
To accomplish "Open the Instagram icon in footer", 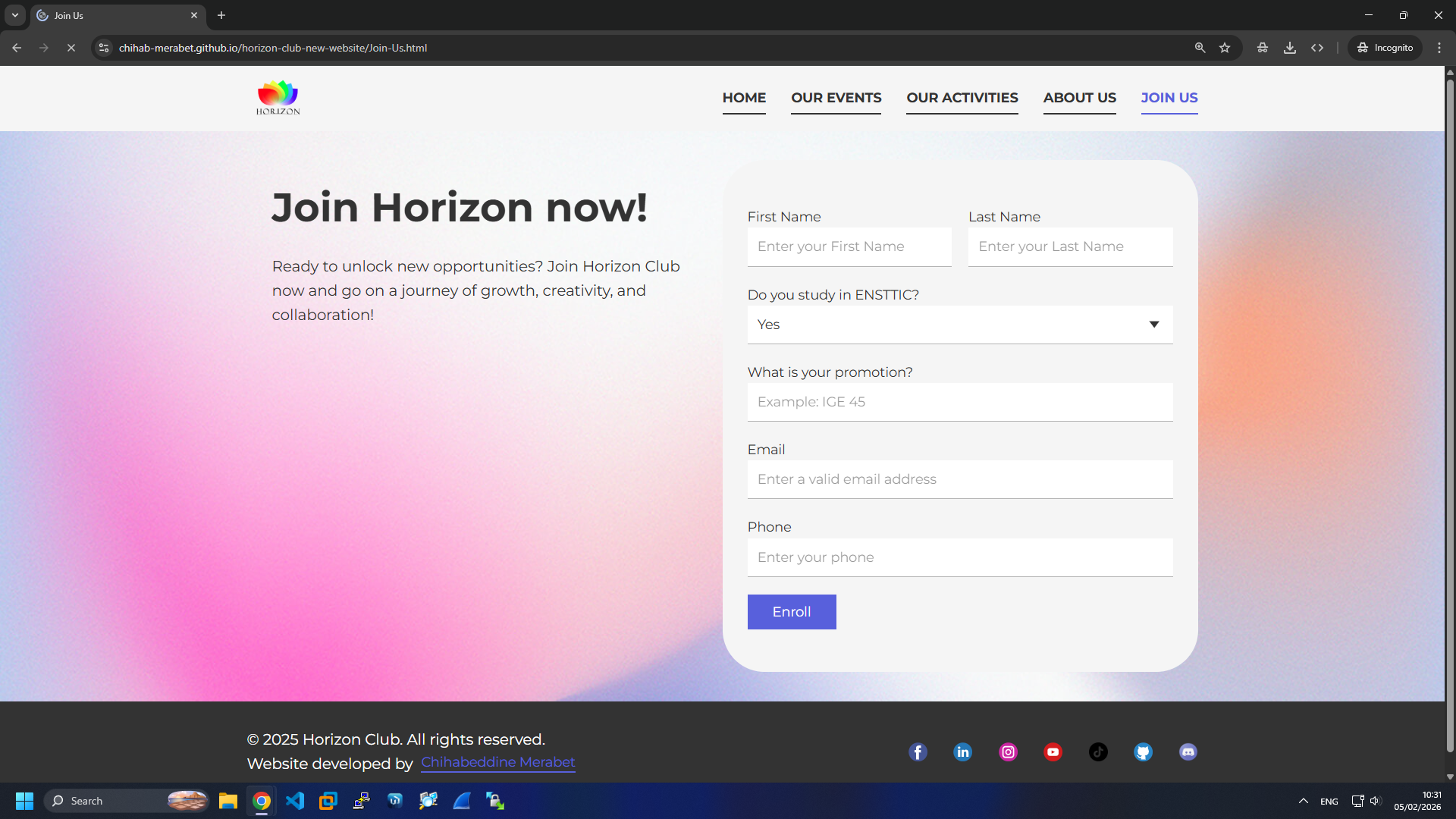I will click(x=1008, y=752).
